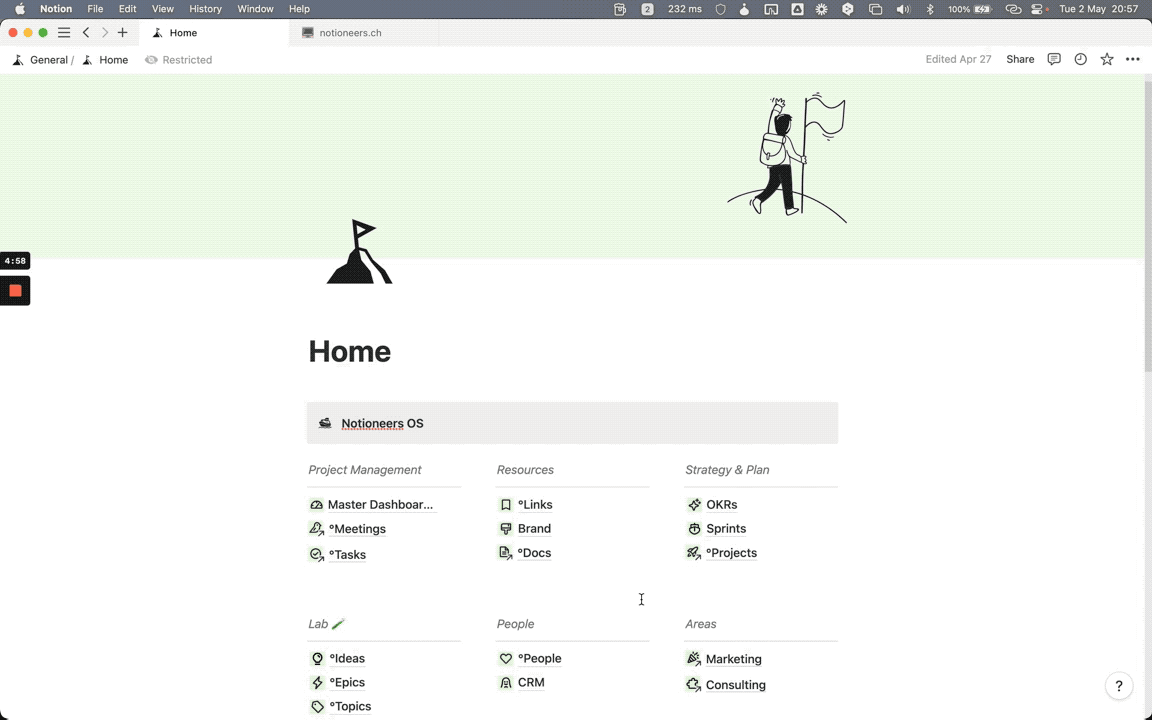Click the lightning bolt icon beside °Epics
This screenshot has height=720, width=1152.
(317, 683)
